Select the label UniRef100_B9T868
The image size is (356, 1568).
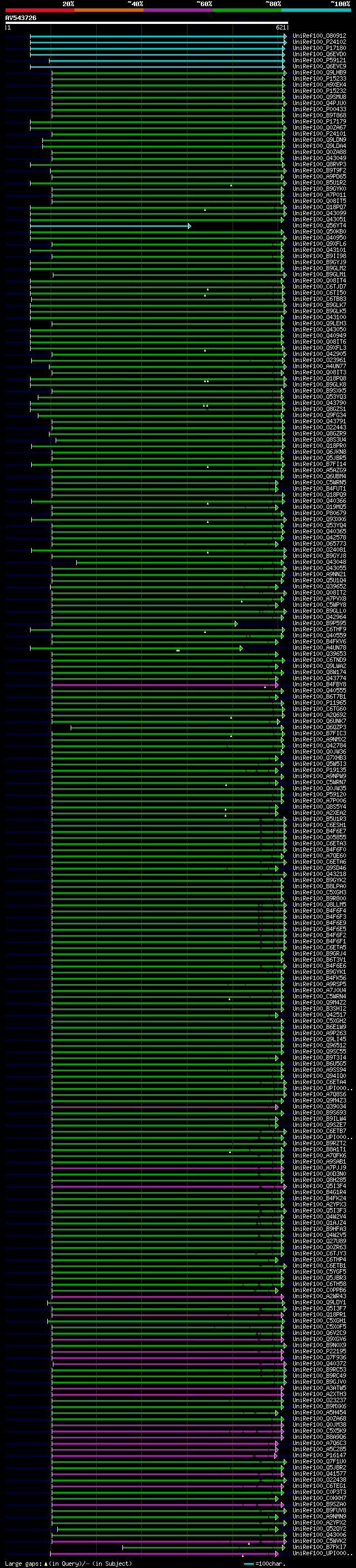click(x=319, y=116)
